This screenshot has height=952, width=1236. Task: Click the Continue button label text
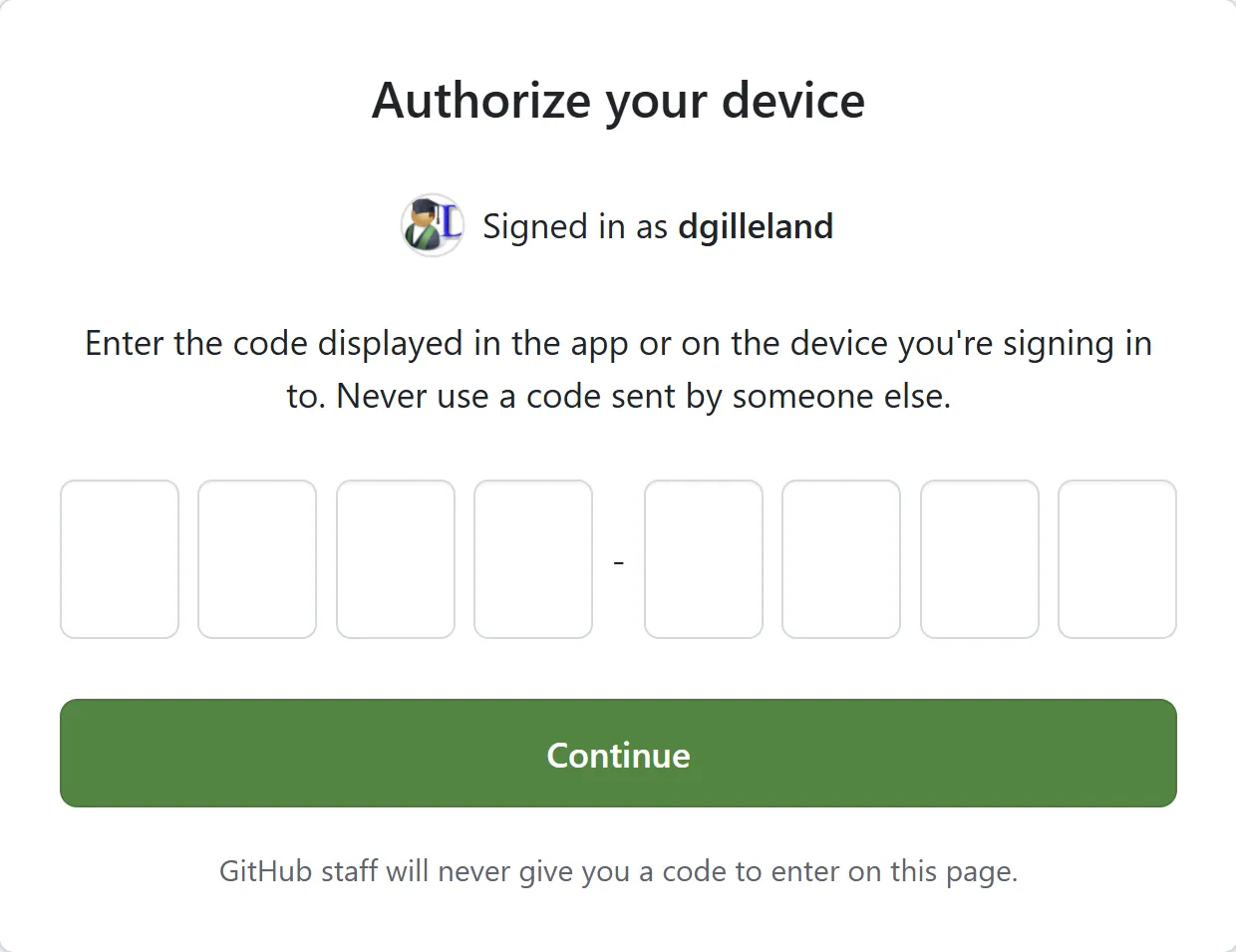(618, 755)
